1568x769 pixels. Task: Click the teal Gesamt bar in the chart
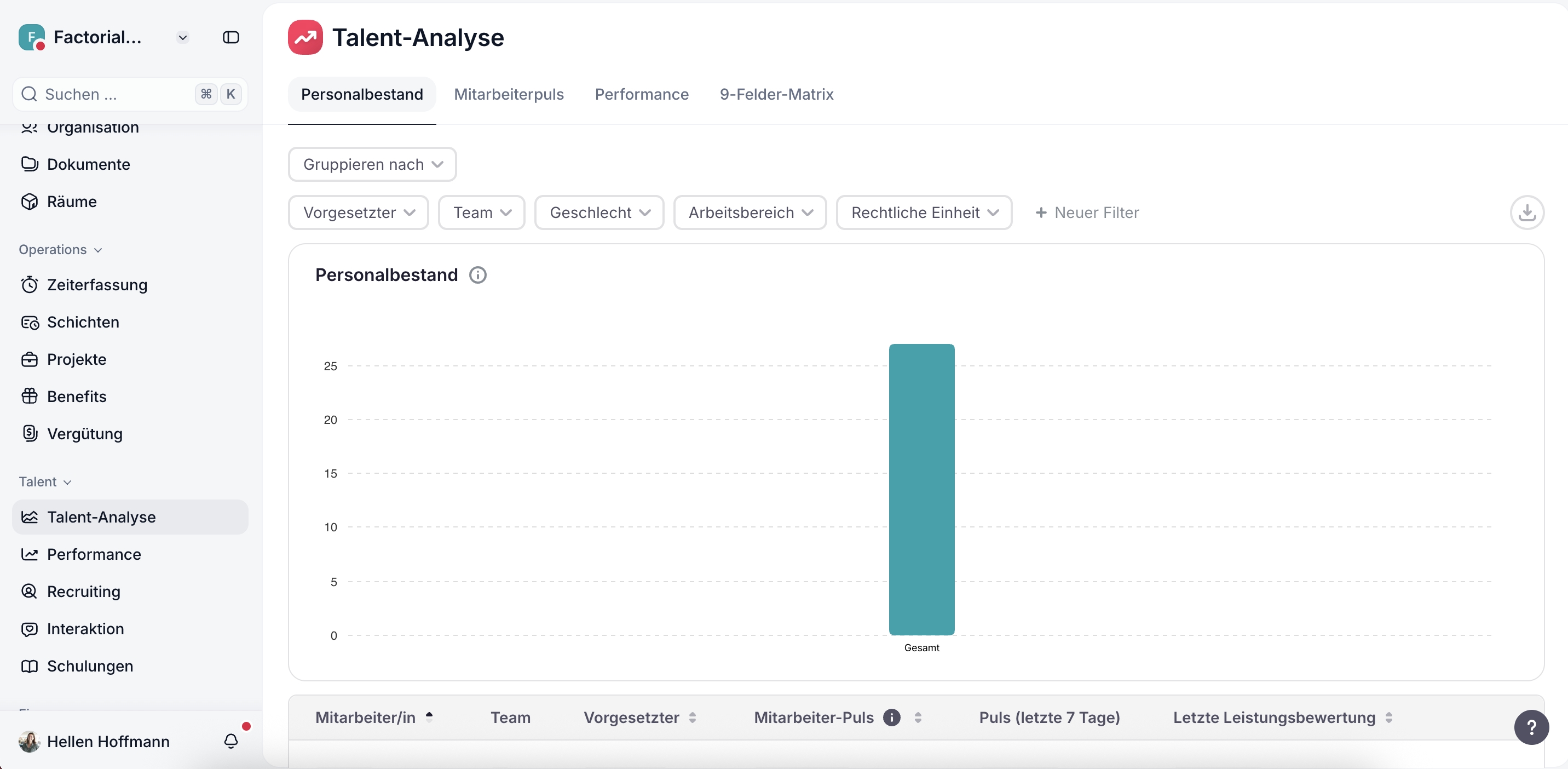[x=921, y=489]
